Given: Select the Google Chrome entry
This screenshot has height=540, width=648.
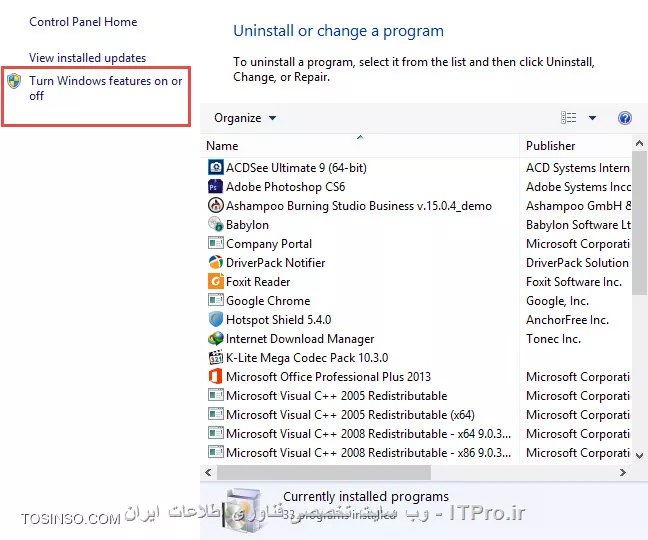Looking at the screenshot, I should tap(268, 301).
